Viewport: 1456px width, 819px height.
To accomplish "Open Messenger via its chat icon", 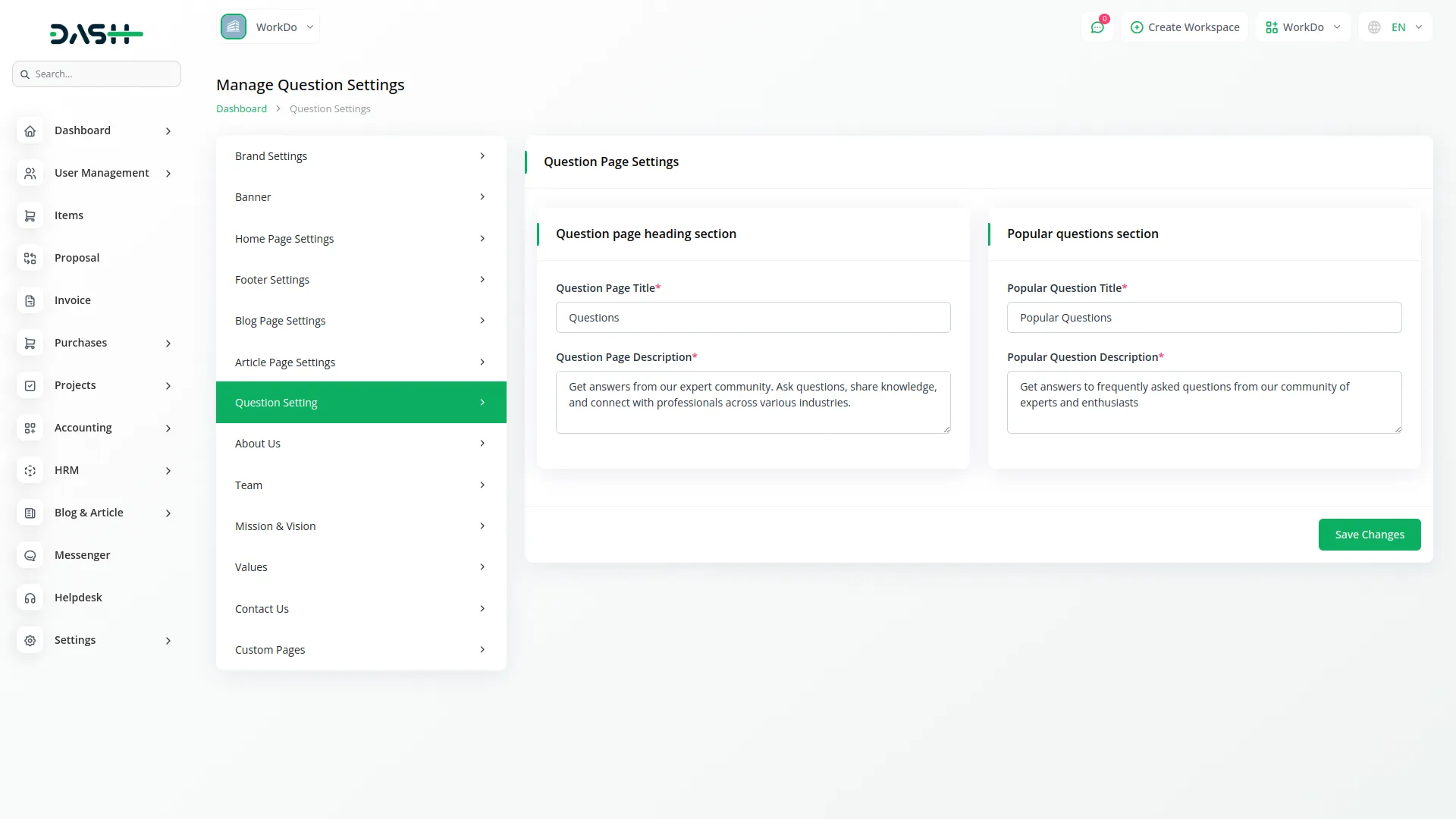I will [30, 556].
